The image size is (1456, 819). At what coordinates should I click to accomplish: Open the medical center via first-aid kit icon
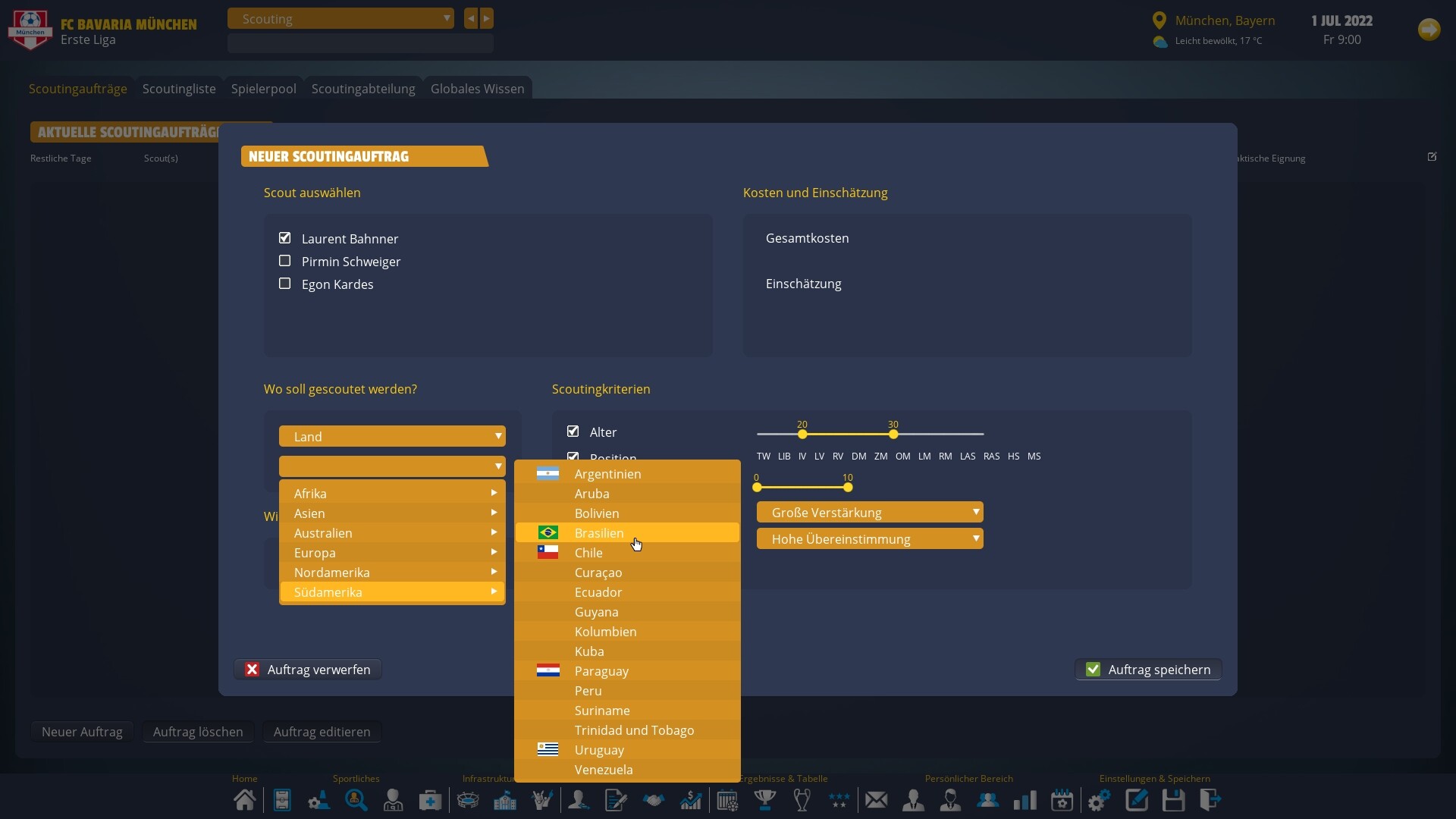431,800
